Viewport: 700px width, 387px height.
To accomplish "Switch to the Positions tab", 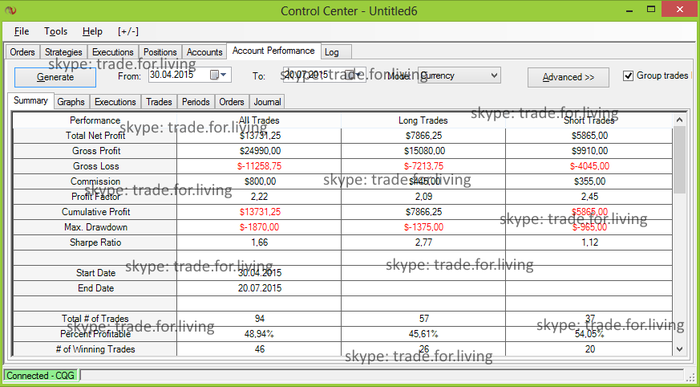I will [x=160, y=52].
